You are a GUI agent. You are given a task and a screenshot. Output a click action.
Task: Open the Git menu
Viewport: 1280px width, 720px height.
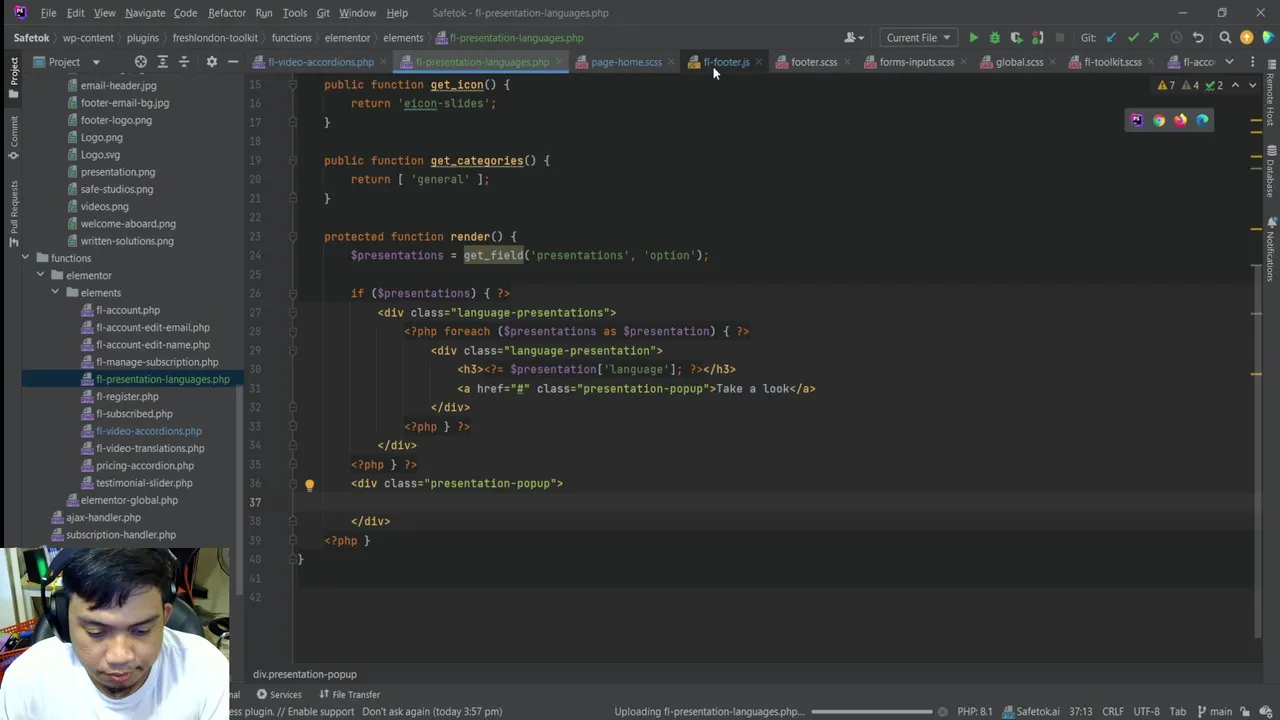point(323,13)
